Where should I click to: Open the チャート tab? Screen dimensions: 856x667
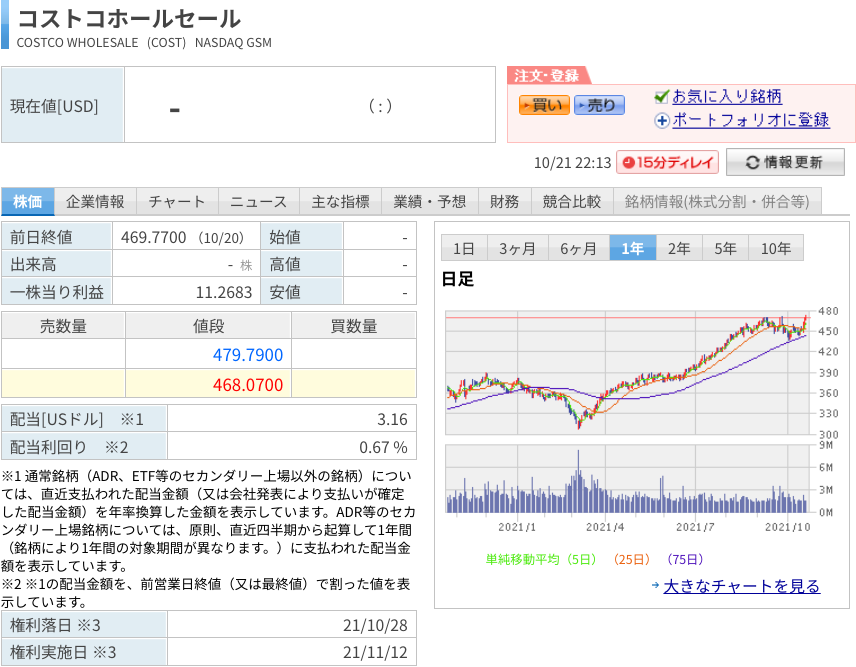[x=177, y=201]
